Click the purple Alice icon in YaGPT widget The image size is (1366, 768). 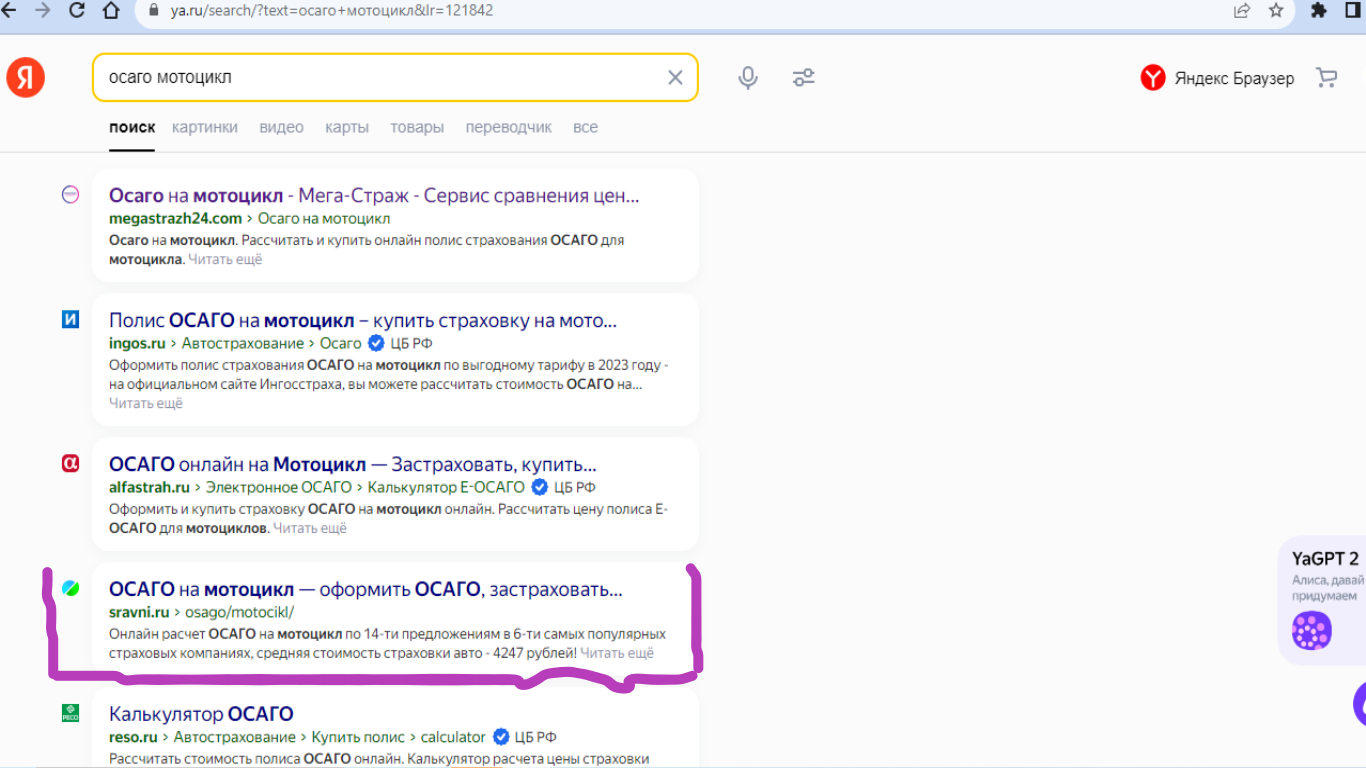pos(1311,631)
